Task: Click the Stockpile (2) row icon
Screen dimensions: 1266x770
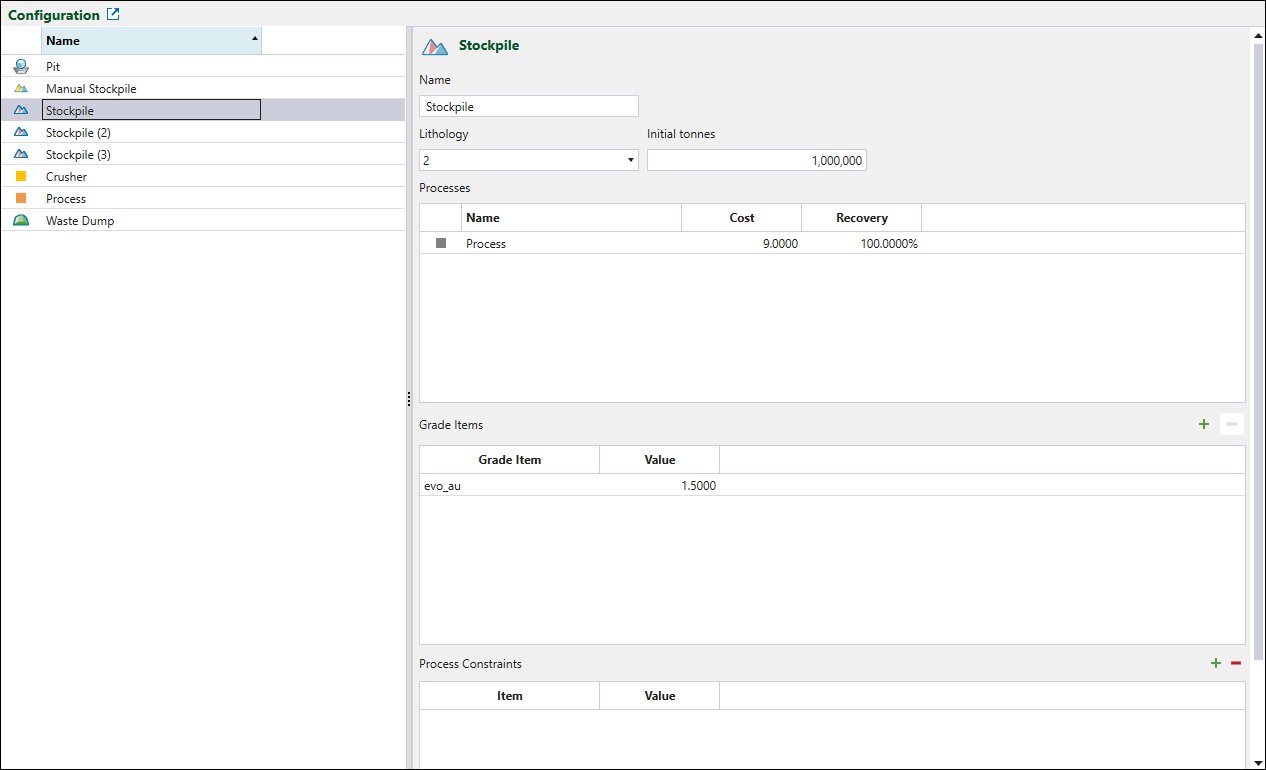Action: pyautogui.click(x=21, y=133)
